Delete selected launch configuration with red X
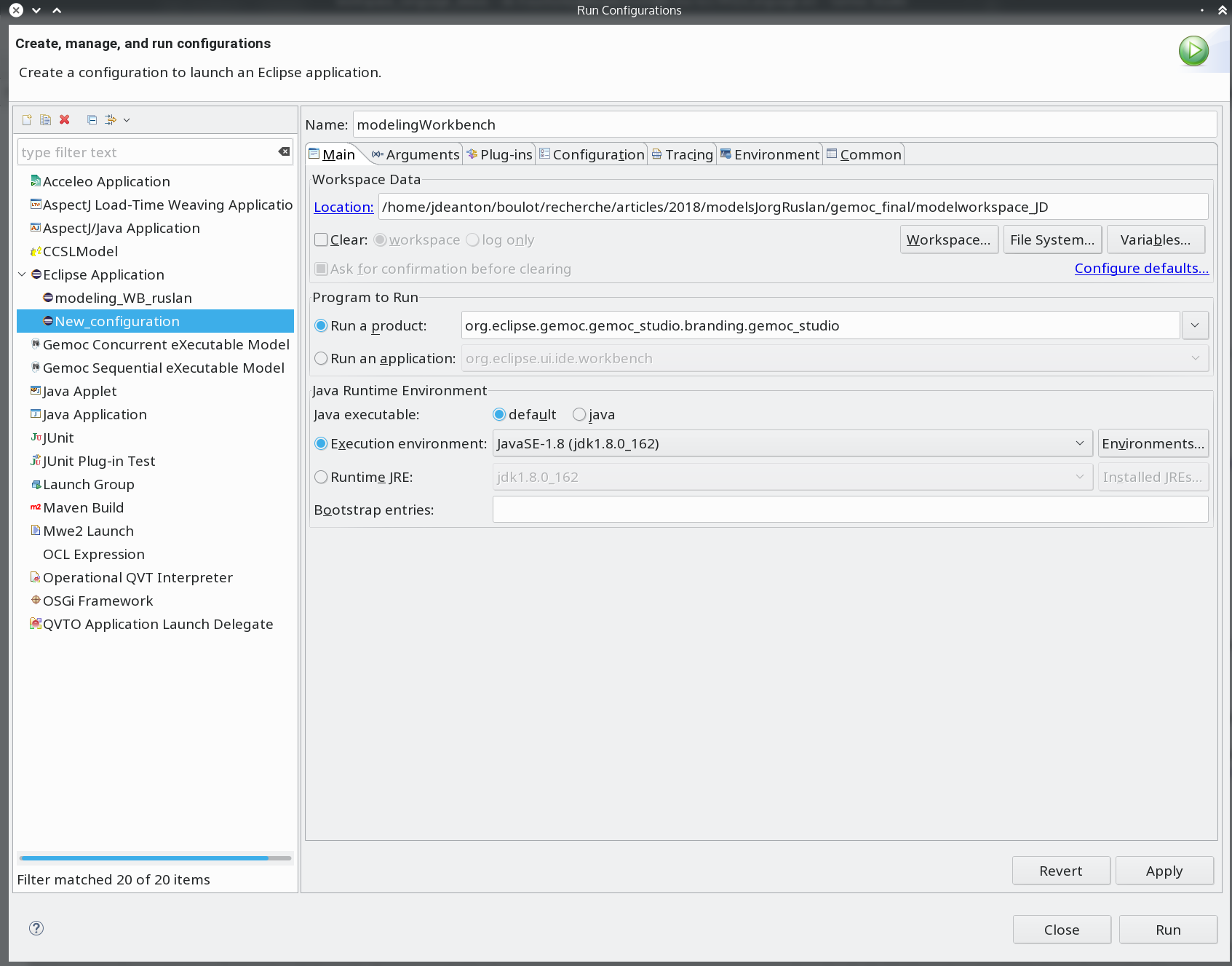 (64, 120)
